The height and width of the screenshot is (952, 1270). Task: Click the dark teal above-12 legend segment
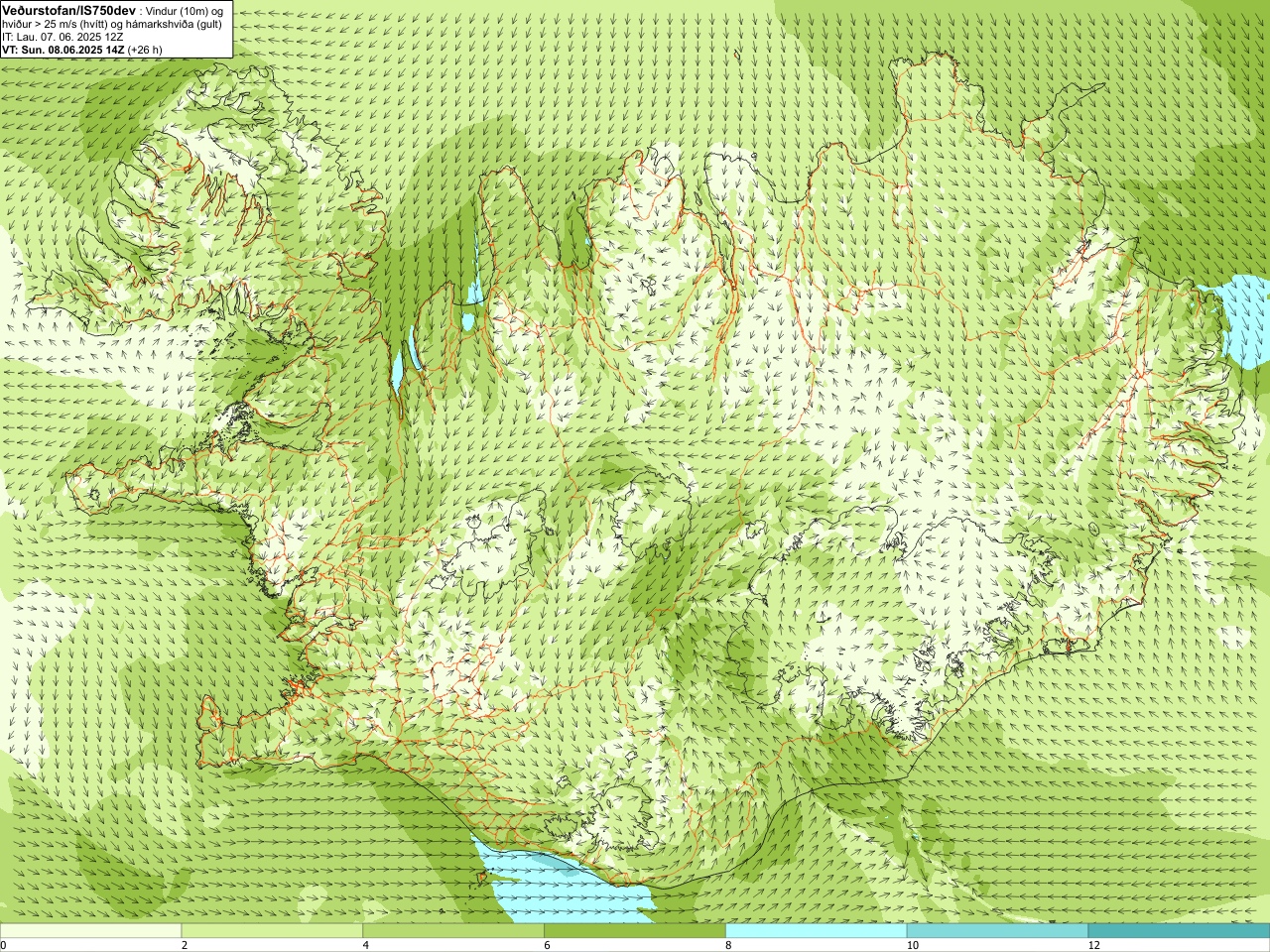pyautogui.click(x=1179, y=931)
